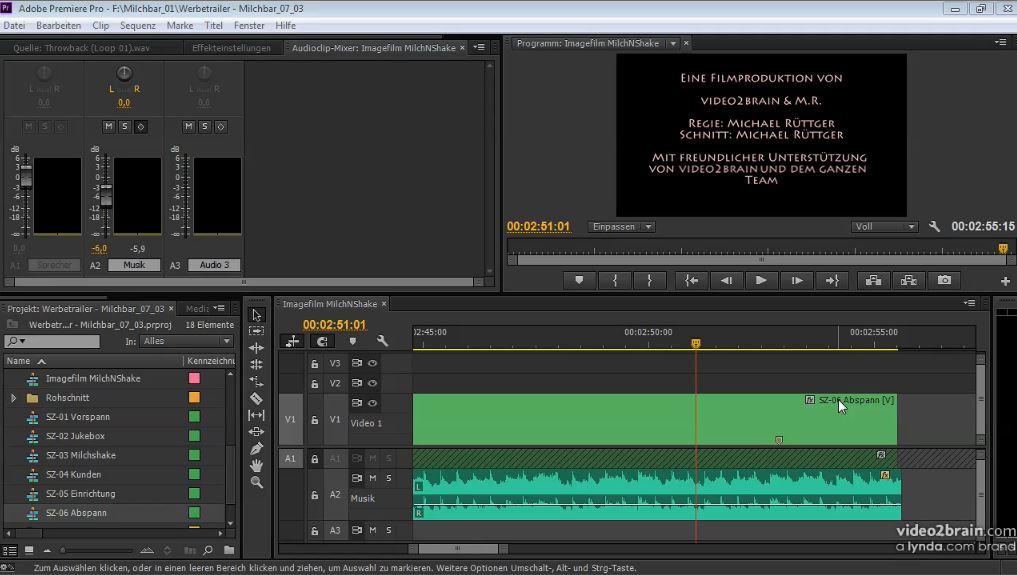Image resolution: width=1017 pixels, height=575 pixels.
Task: Open the Voll playback resolution dropdown
Action: 884,227
